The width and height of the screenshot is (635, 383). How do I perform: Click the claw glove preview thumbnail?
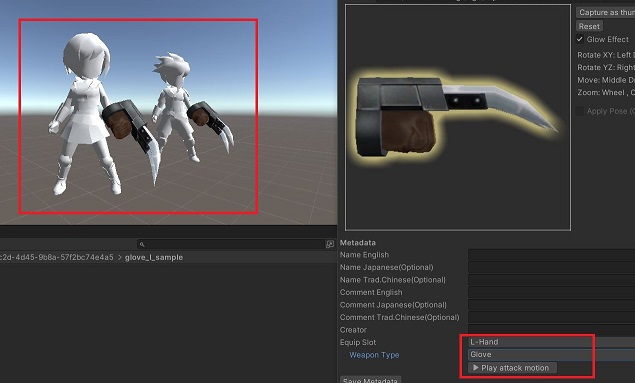458,118
